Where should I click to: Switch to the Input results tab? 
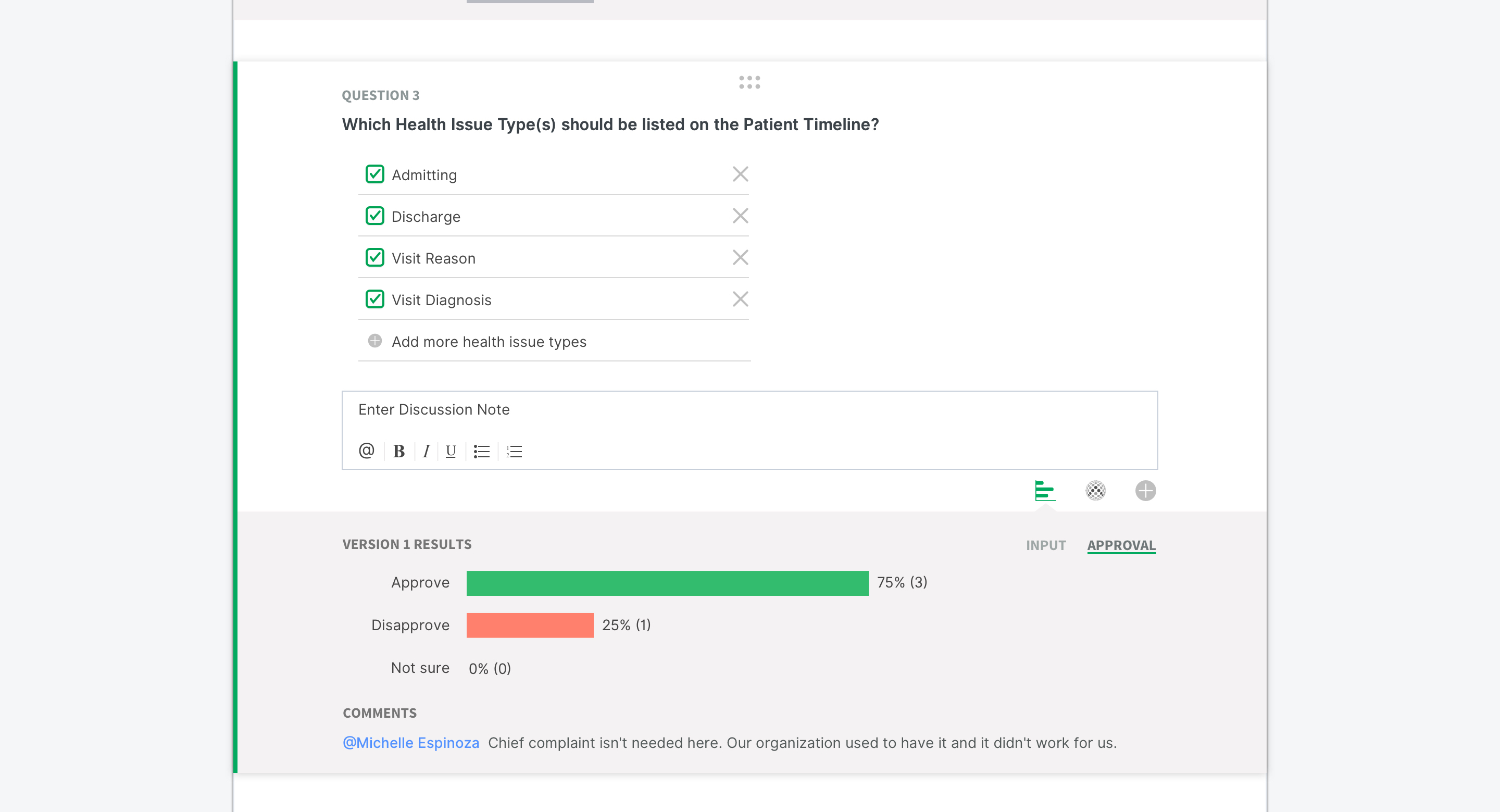1046,545
